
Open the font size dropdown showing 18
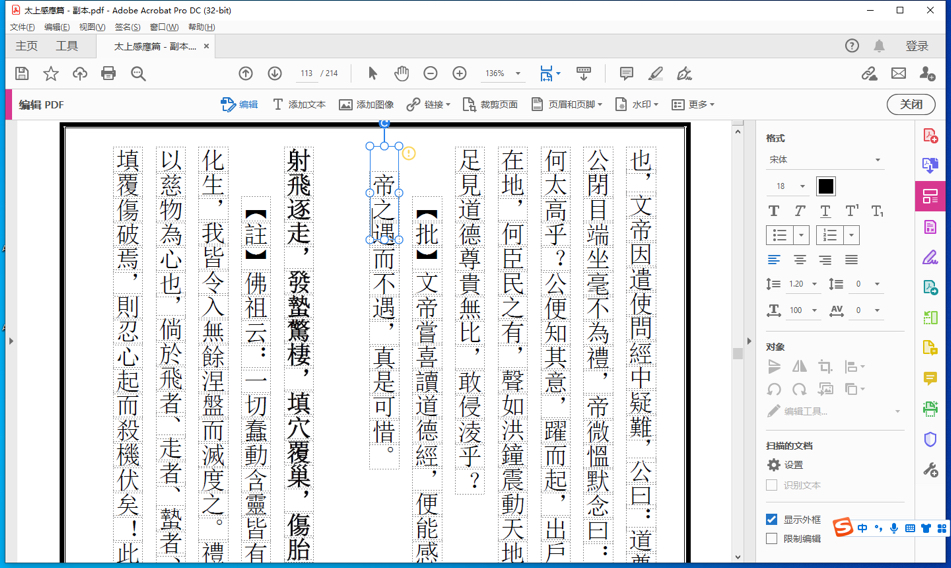click(x=802, y=186)
